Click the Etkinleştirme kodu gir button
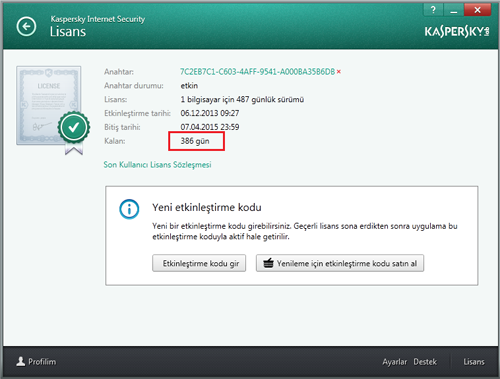This screenshot has width=500, height=379. [199, 263]
